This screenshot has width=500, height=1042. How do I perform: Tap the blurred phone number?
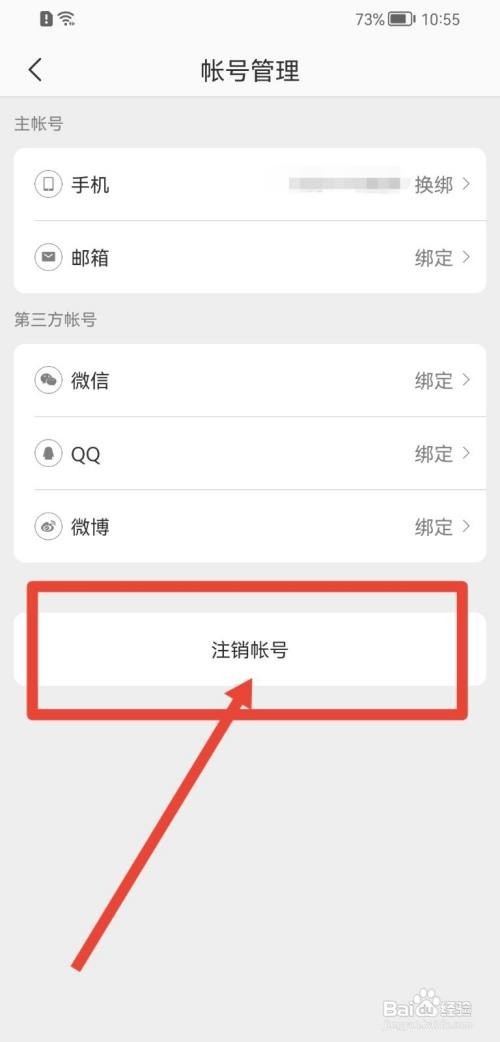click(344, 183)
